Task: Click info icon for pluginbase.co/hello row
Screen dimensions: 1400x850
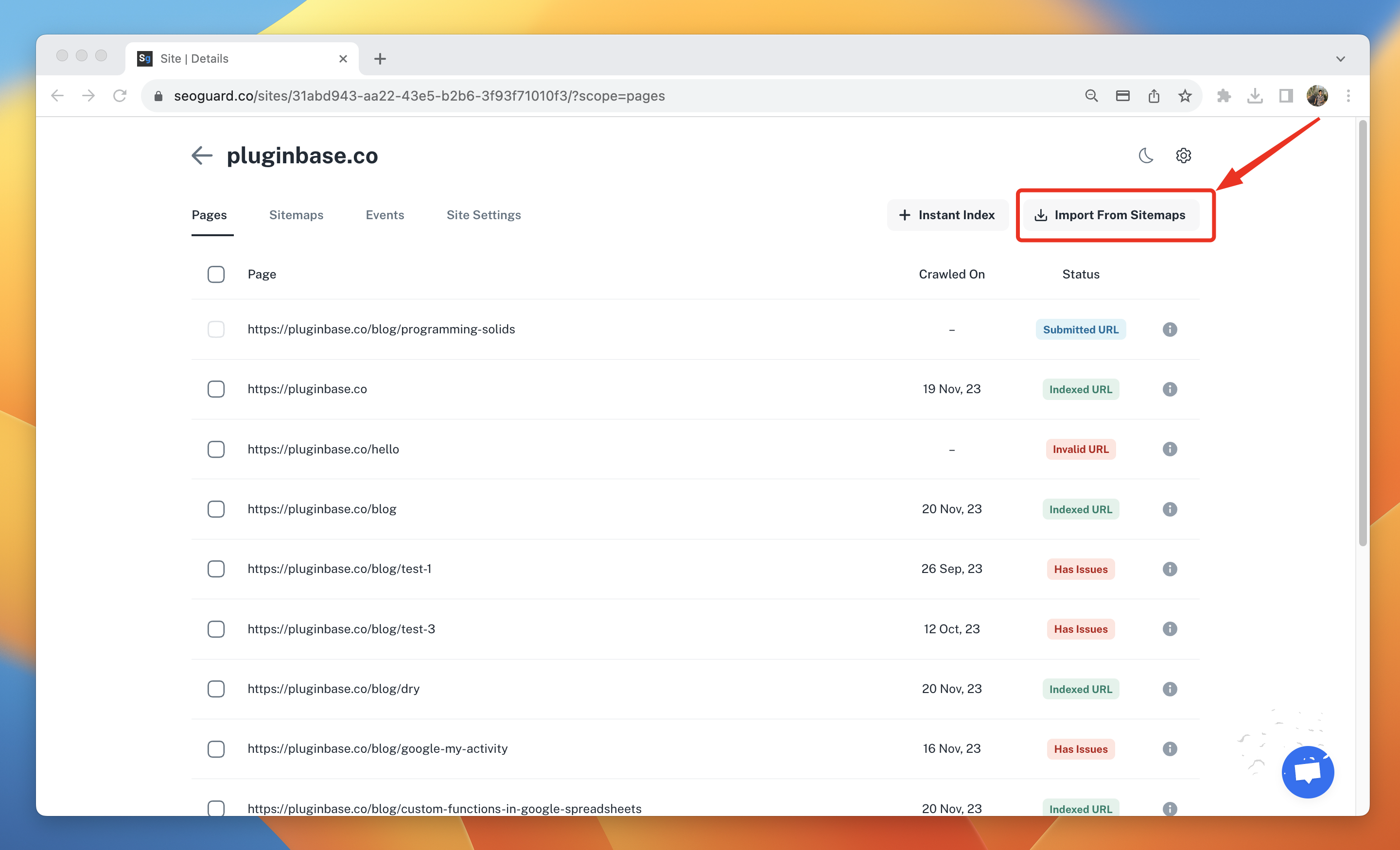Action: tap(1169, 450)
